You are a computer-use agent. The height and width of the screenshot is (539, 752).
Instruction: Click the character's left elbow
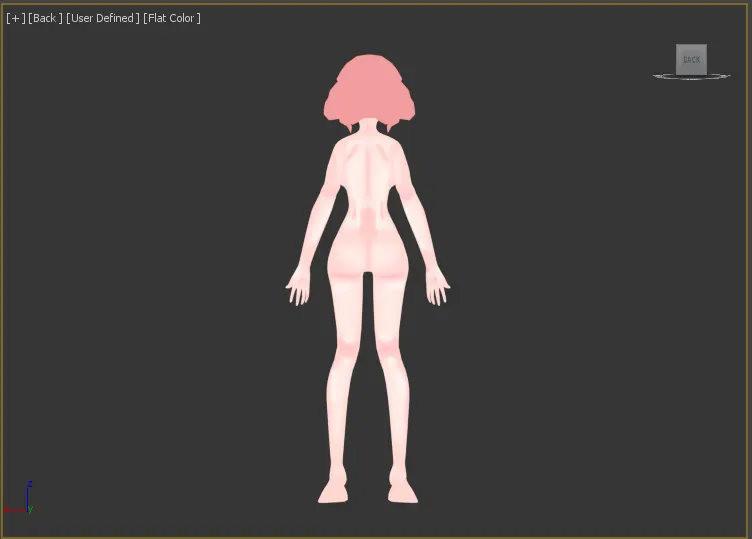[316, 213]
